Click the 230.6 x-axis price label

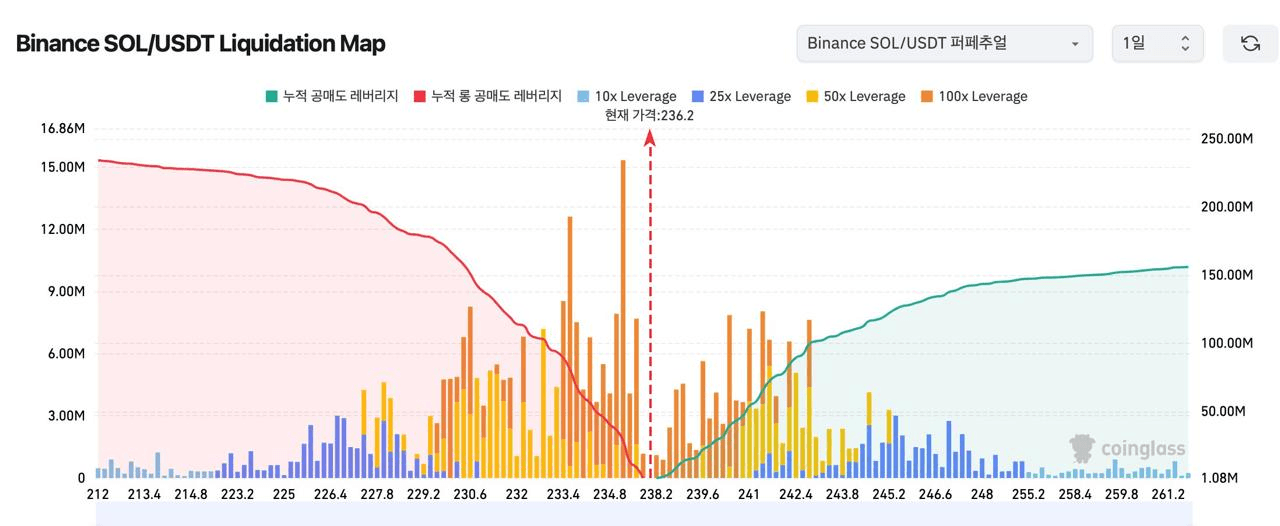[x=470, y=494]
